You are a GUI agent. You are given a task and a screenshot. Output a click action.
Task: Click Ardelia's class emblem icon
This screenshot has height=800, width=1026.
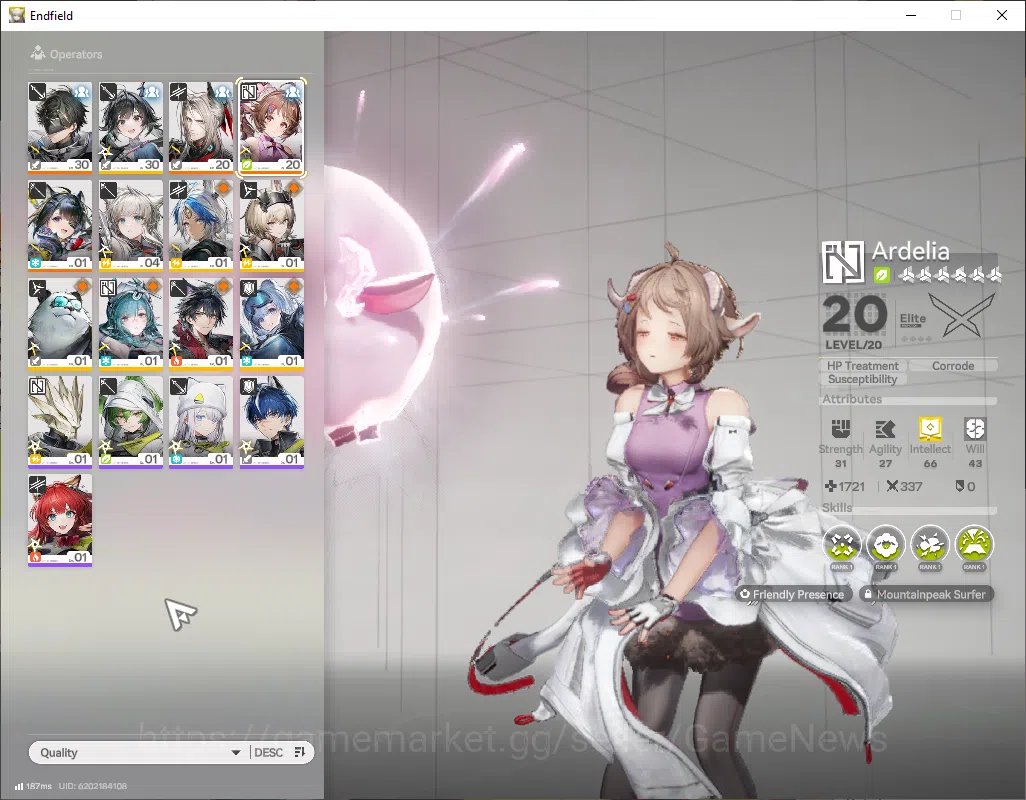click(842, 262)
